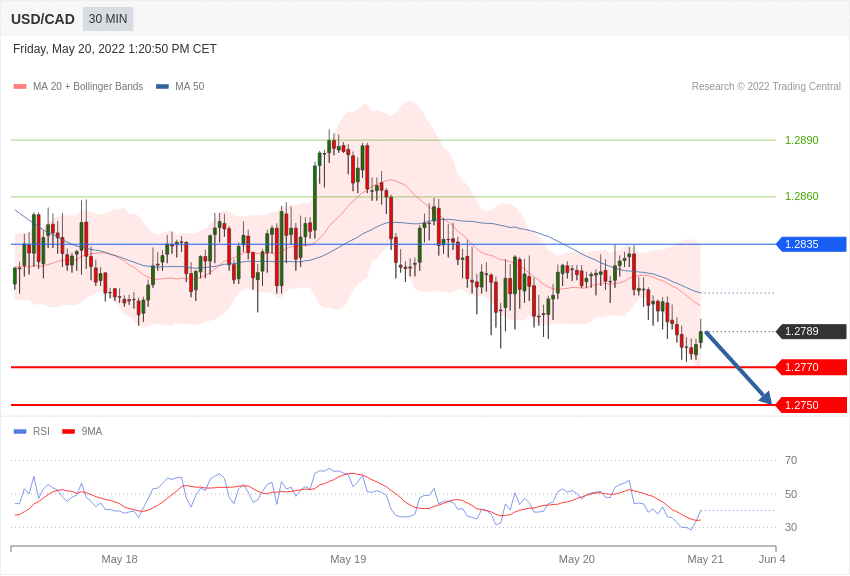Click the May 18 date axis label
Screen dimensions: 850x576
pyautogui.click(x=119, y=559)
